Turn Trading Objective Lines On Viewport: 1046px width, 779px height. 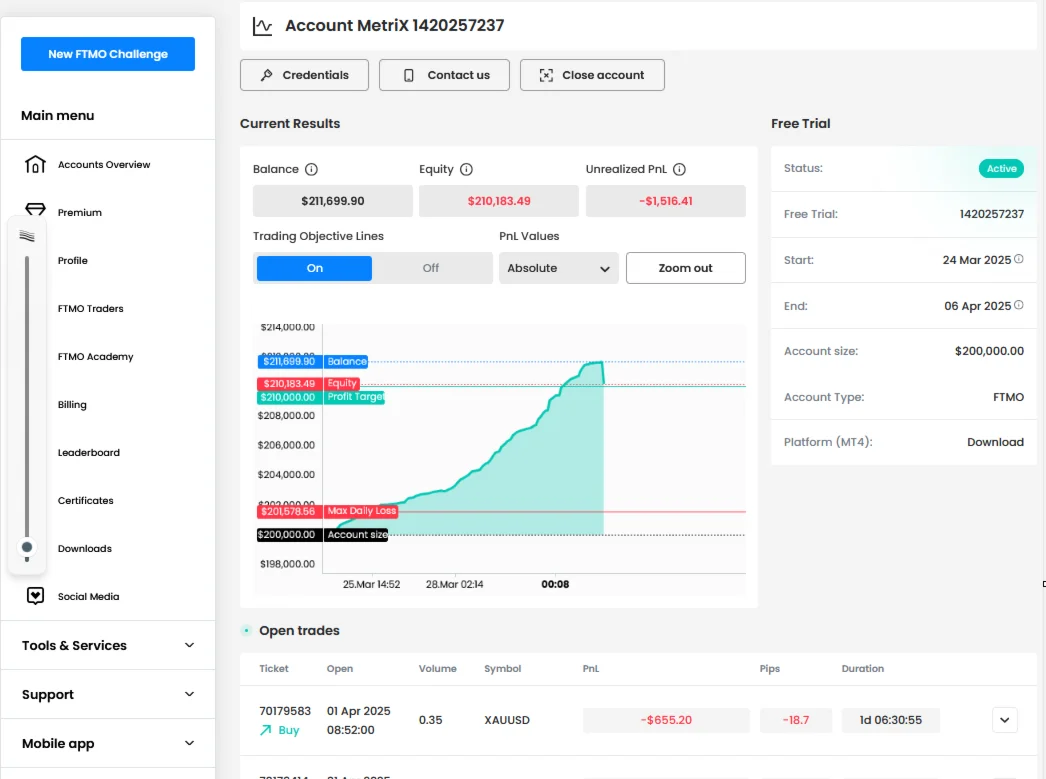(314, 268)
